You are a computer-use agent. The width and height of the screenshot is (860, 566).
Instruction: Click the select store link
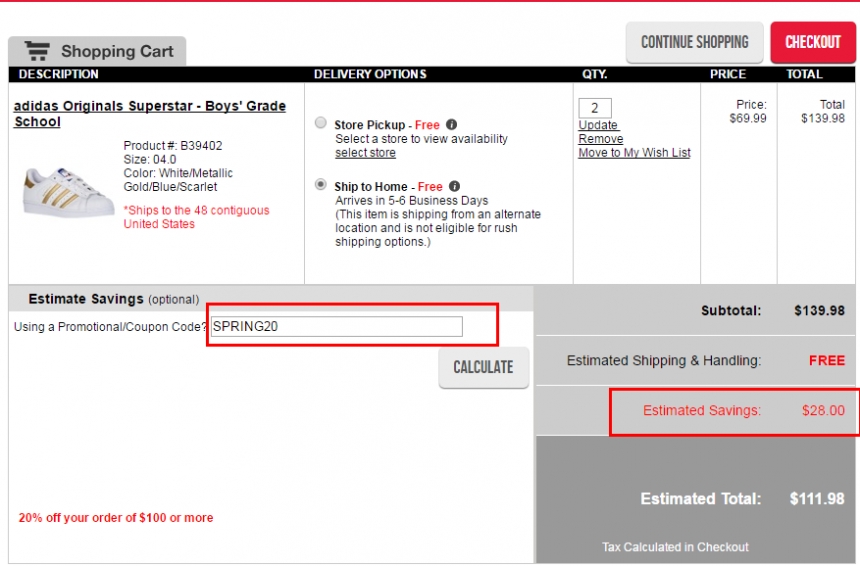[365, 153]
